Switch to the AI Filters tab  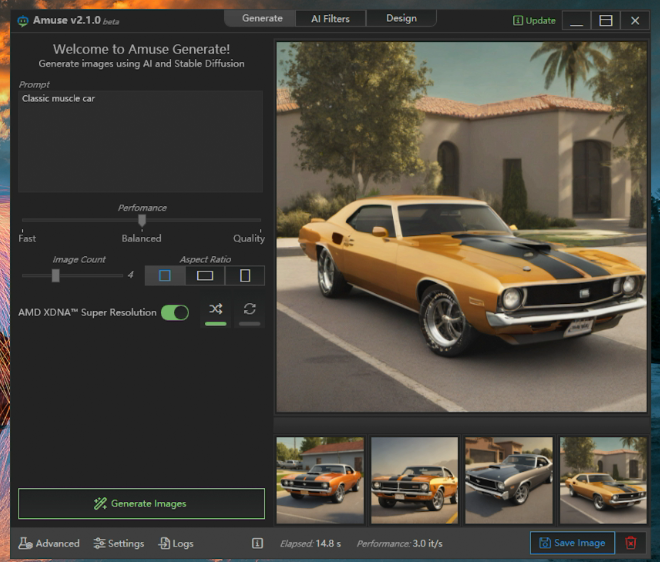(330, 18)
